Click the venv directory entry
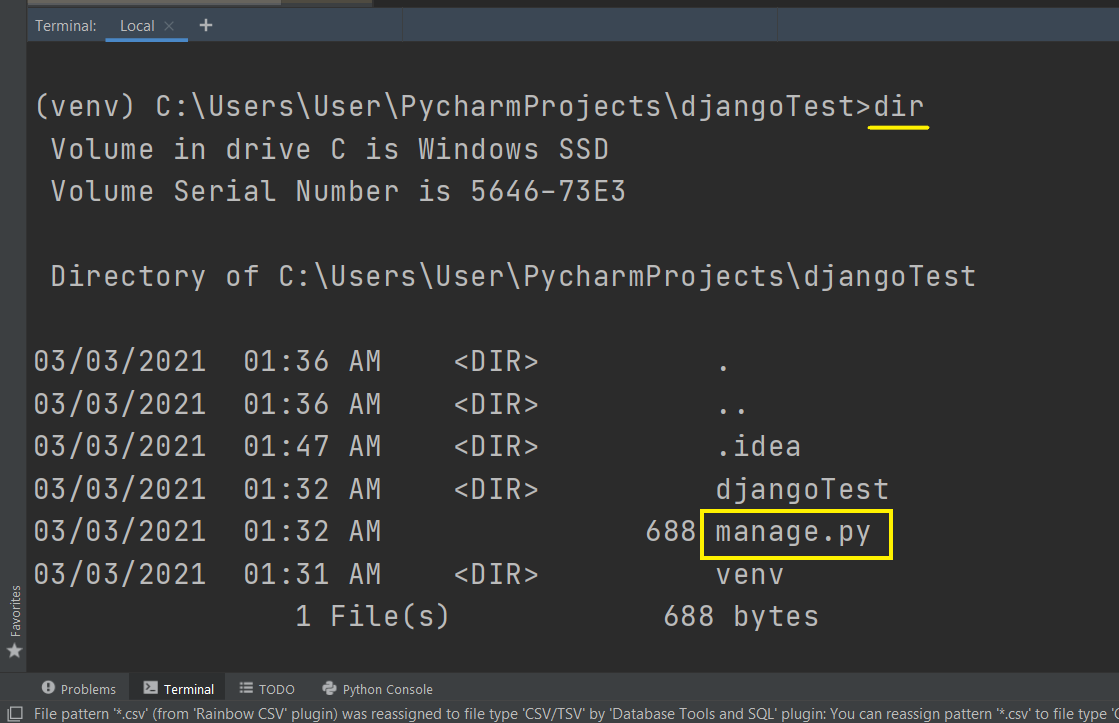Screen dimensions: 1119x723 [749, 575]
